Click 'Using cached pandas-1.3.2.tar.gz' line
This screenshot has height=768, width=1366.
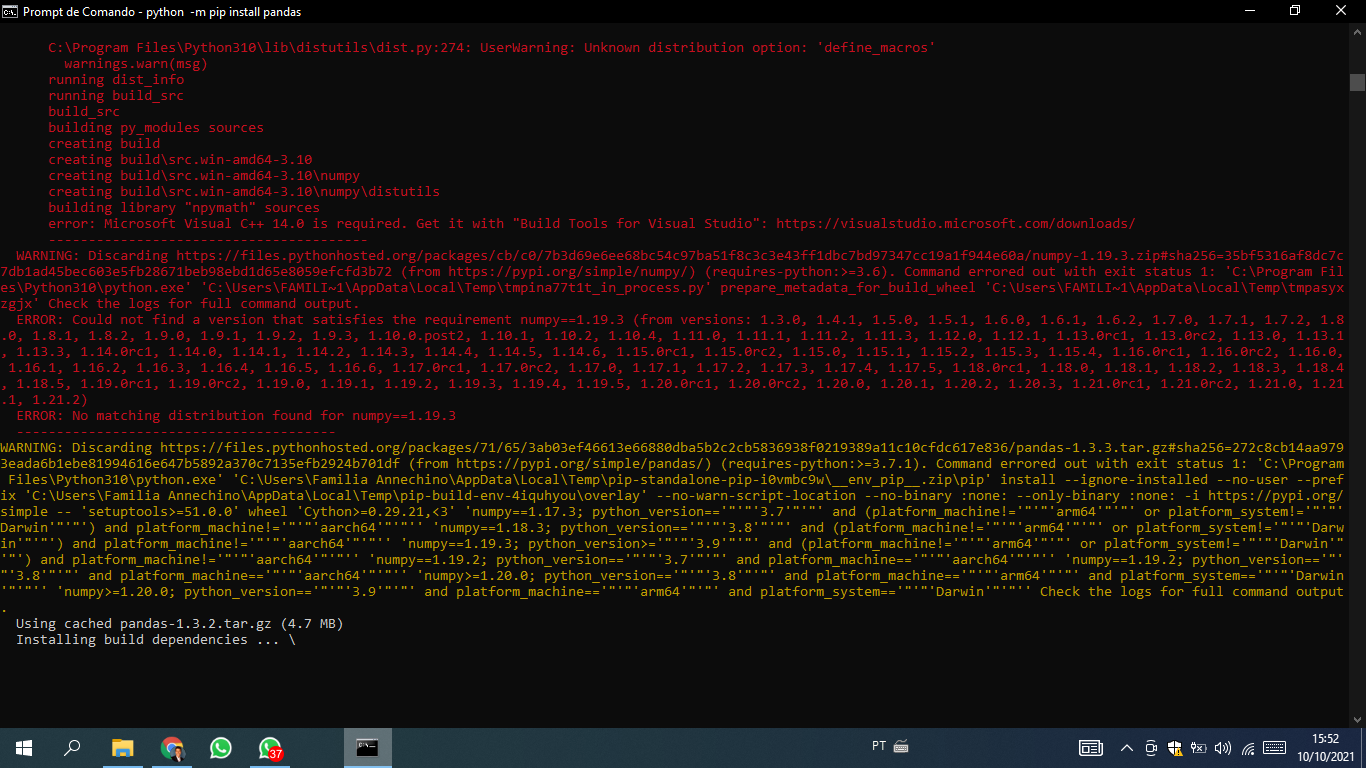180,623
